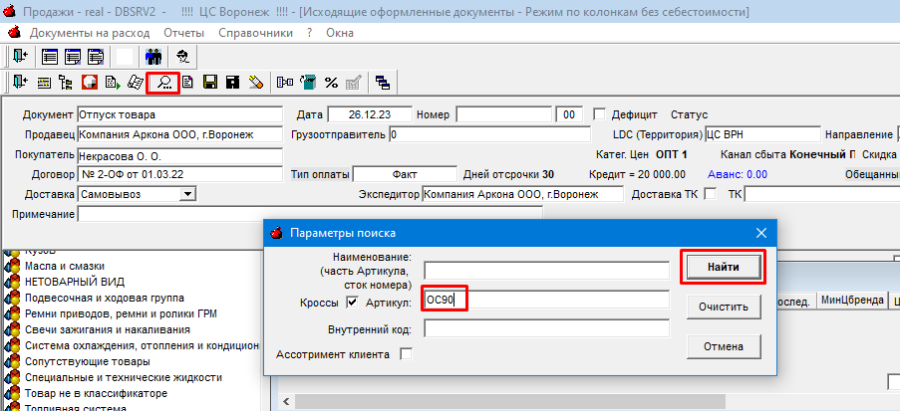
Task: Click the two people users icon
Action: pyautogui.click(x=154, y=56)
